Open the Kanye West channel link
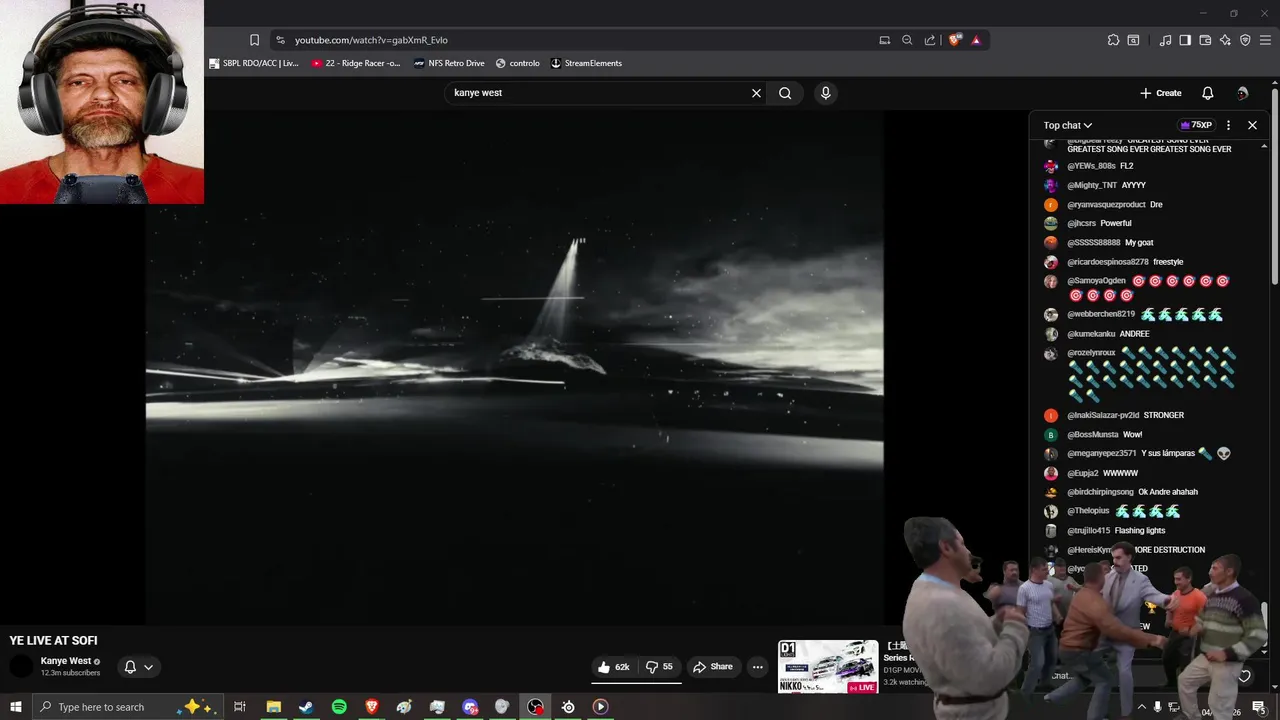The image size is (1280, 720). 66,661
